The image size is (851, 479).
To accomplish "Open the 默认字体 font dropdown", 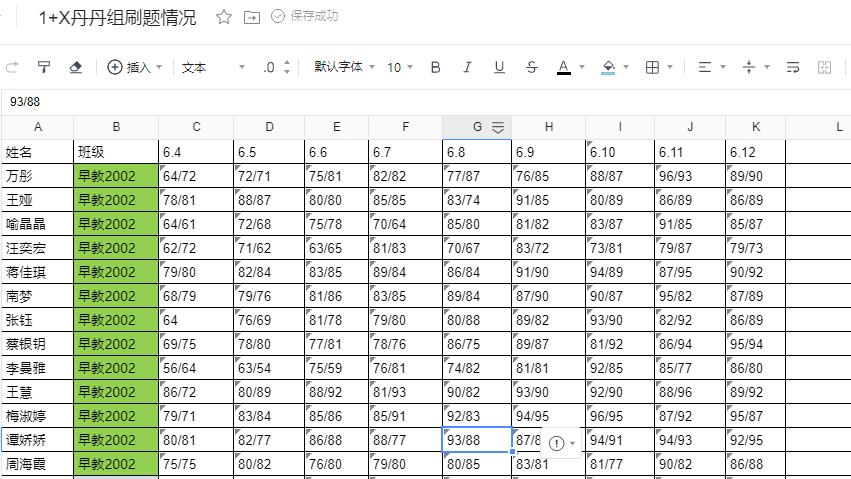I will [344, 67].
